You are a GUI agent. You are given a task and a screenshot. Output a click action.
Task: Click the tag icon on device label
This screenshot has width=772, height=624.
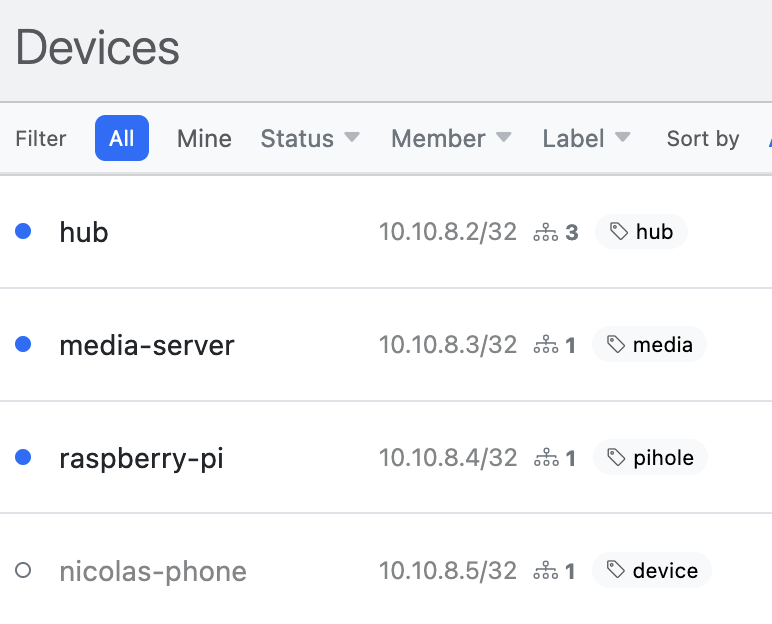(615, 570)
